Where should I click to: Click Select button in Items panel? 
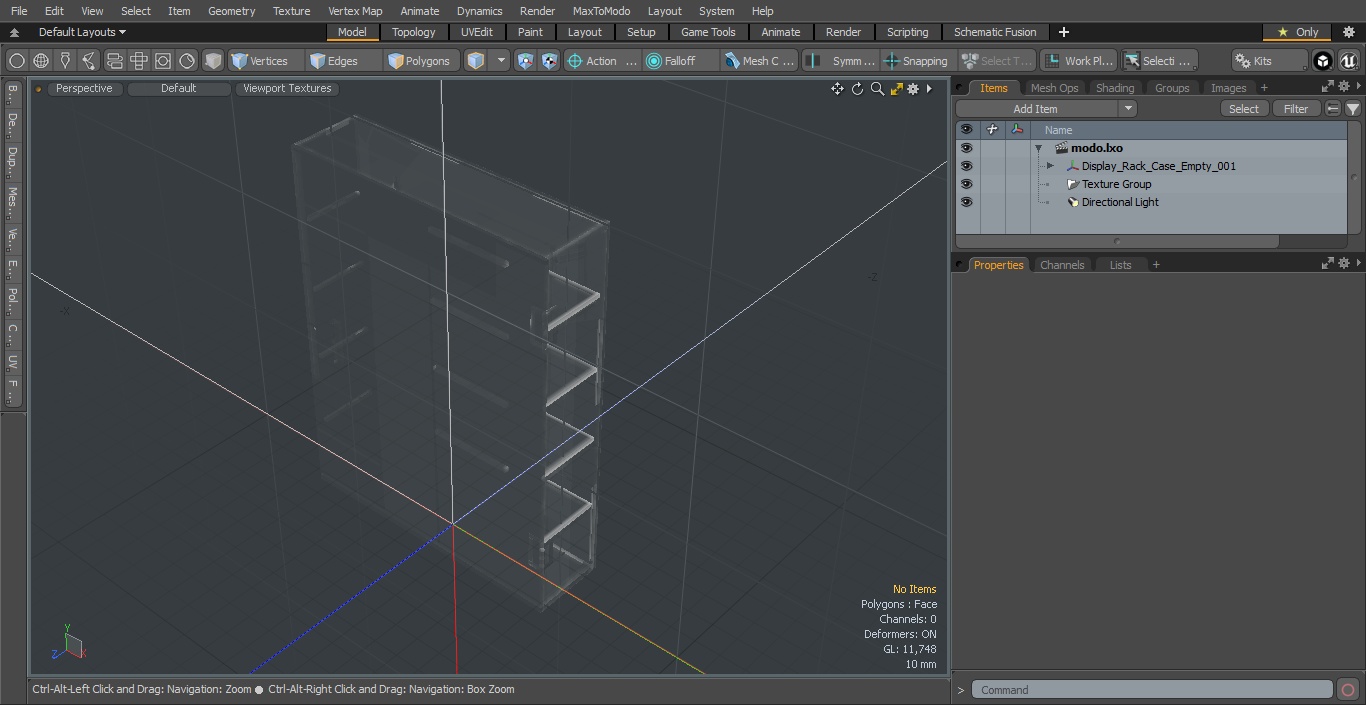1244,109
